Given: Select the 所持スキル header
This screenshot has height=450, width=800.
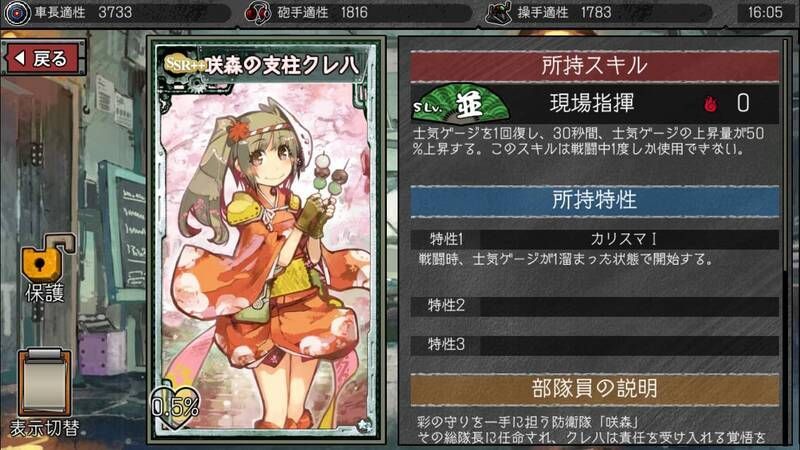Looking at the screenshot, I should click(x=595, y=66).
